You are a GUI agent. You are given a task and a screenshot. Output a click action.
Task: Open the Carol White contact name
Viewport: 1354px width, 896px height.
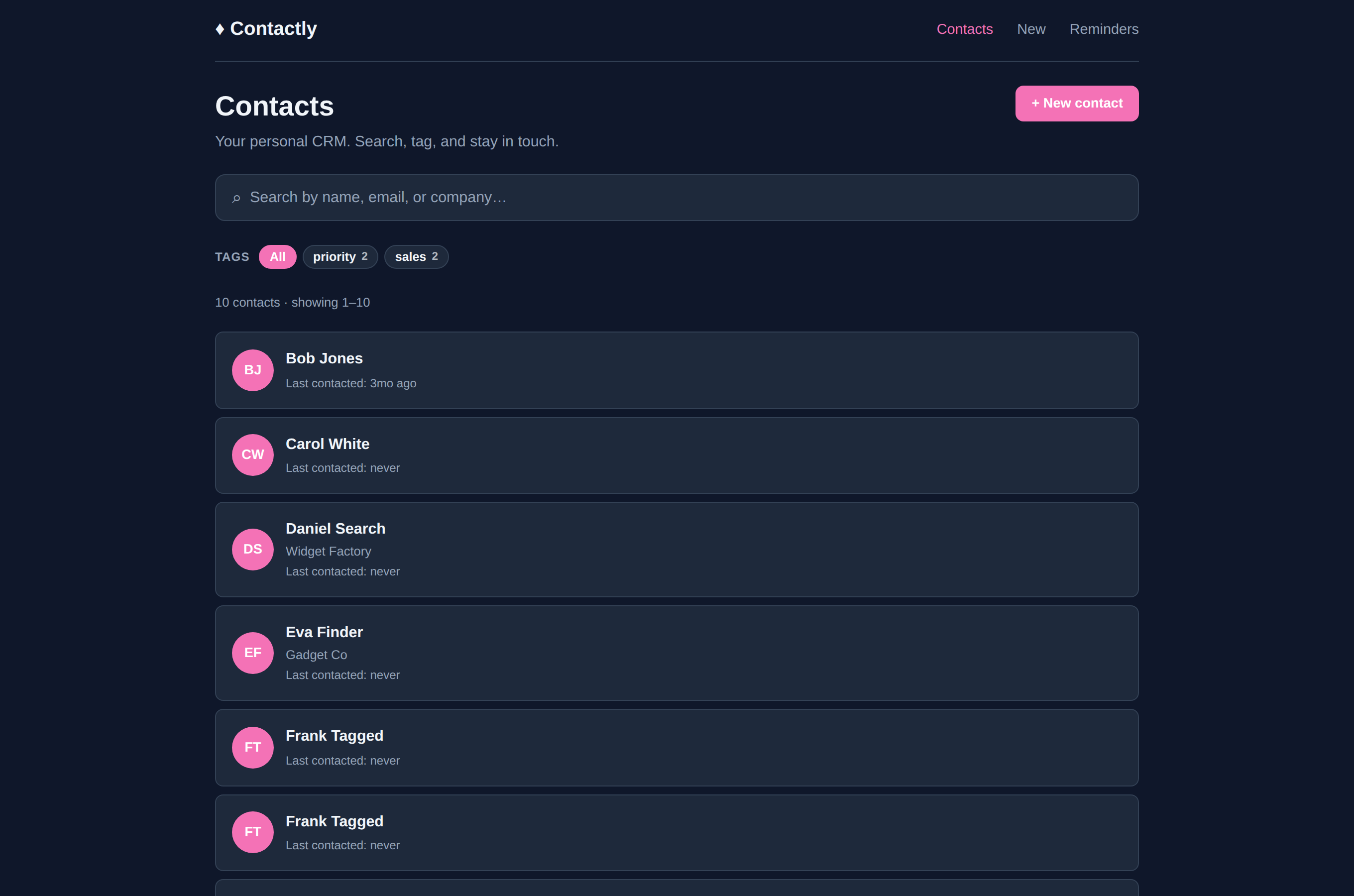click(x=328, y=444)
